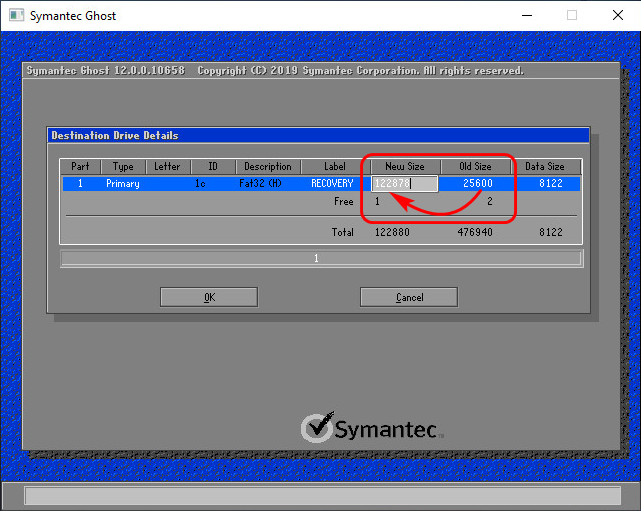The width and height of the screenshot is (641, 511).
Task: Select the Primary type cell in partition row
Action: pyautogui.click(x=123, y=184)
